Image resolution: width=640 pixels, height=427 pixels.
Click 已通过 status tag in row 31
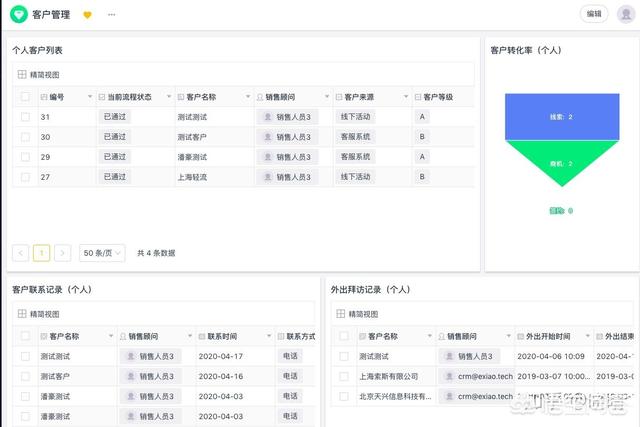point(115,117)
